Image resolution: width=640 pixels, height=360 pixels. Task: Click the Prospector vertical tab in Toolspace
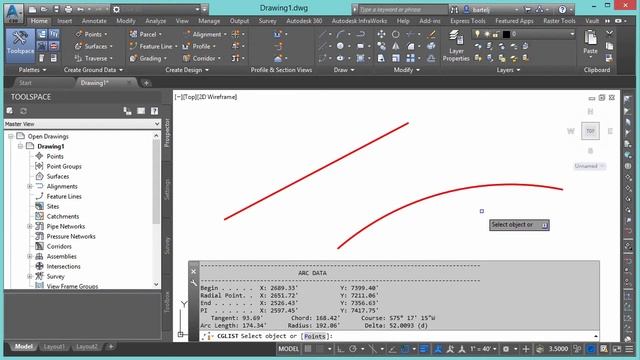[x=167, y=133]
